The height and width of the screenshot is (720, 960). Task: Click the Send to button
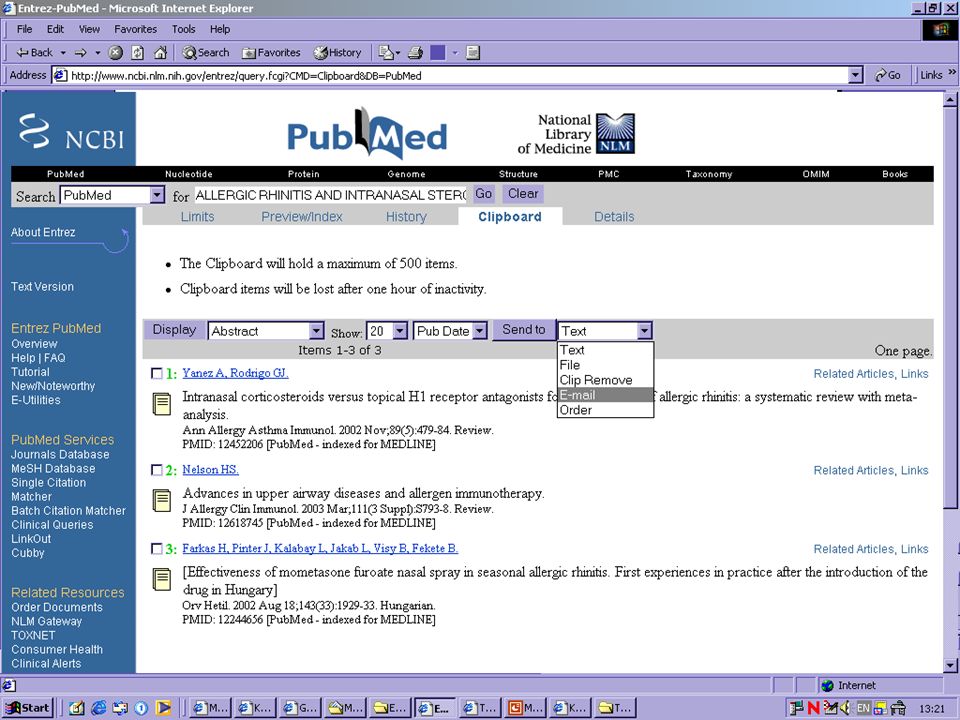click(x=523, y=330)
